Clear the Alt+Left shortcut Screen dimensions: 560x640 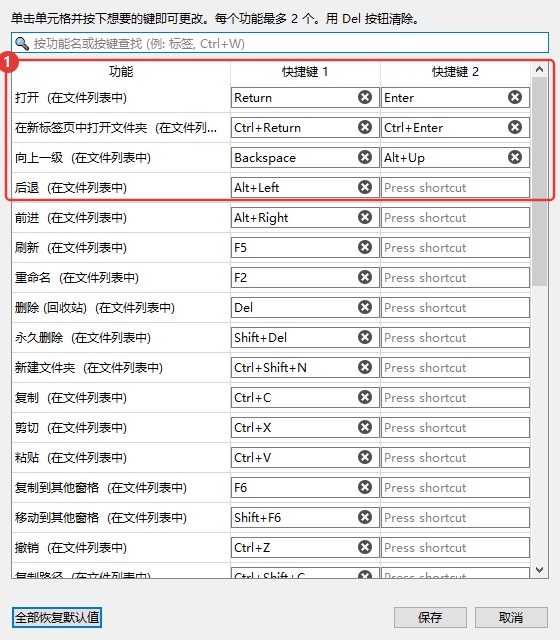(365, 187)
